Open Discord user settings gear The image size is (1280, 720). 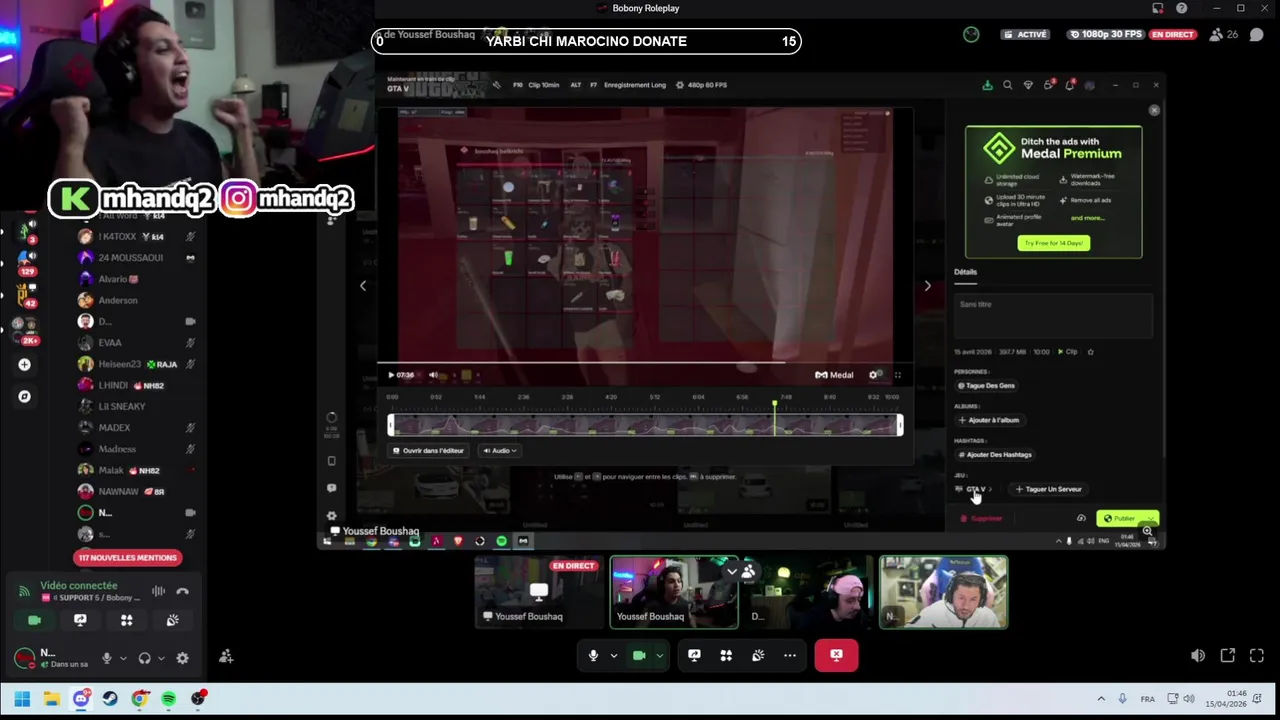click(182, 658)
